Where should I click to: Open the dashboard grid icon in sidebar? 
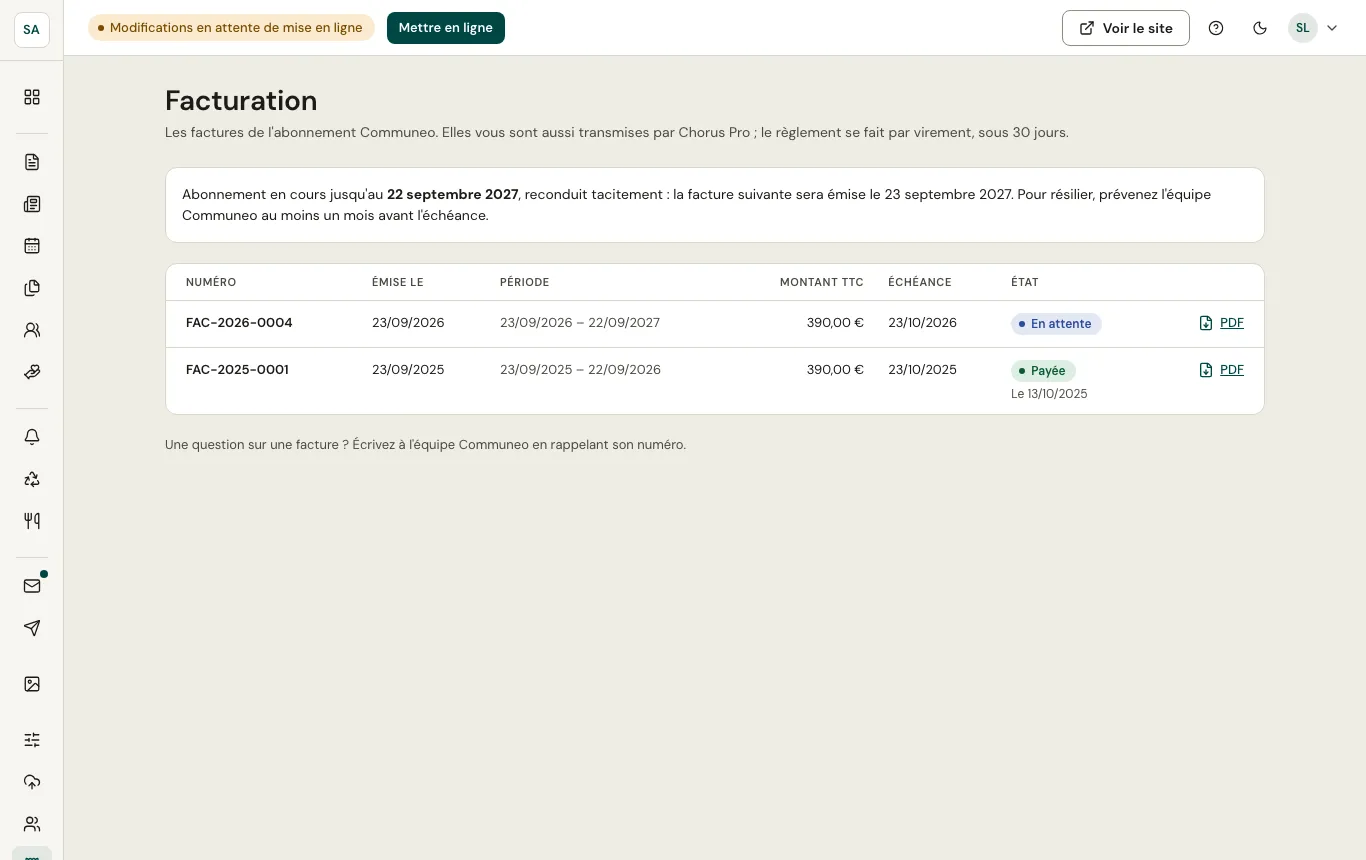tap(32, 97)
